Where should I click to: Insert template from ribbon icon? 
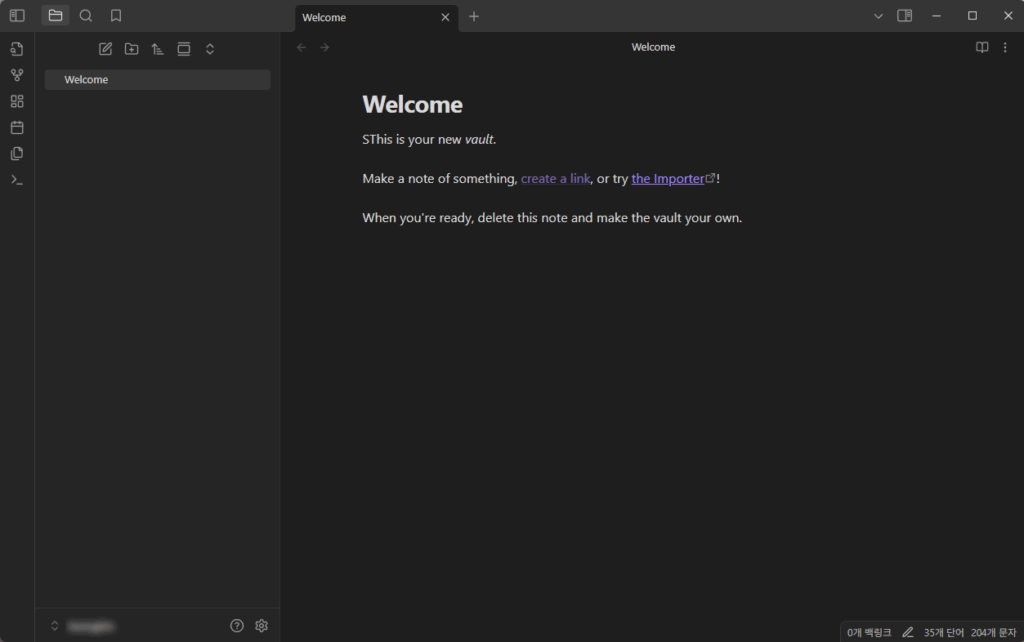[17, 153]
